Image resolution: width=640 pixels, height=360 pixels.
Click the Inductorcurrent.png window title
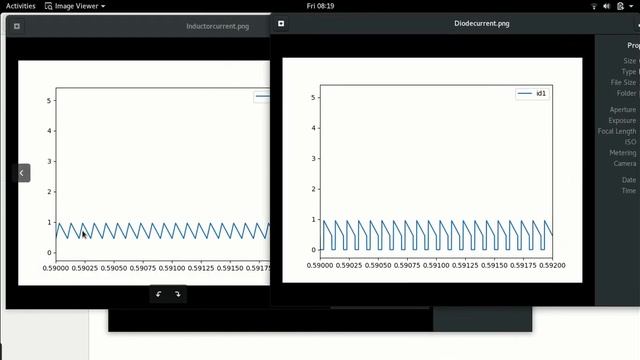coord(218,26)
